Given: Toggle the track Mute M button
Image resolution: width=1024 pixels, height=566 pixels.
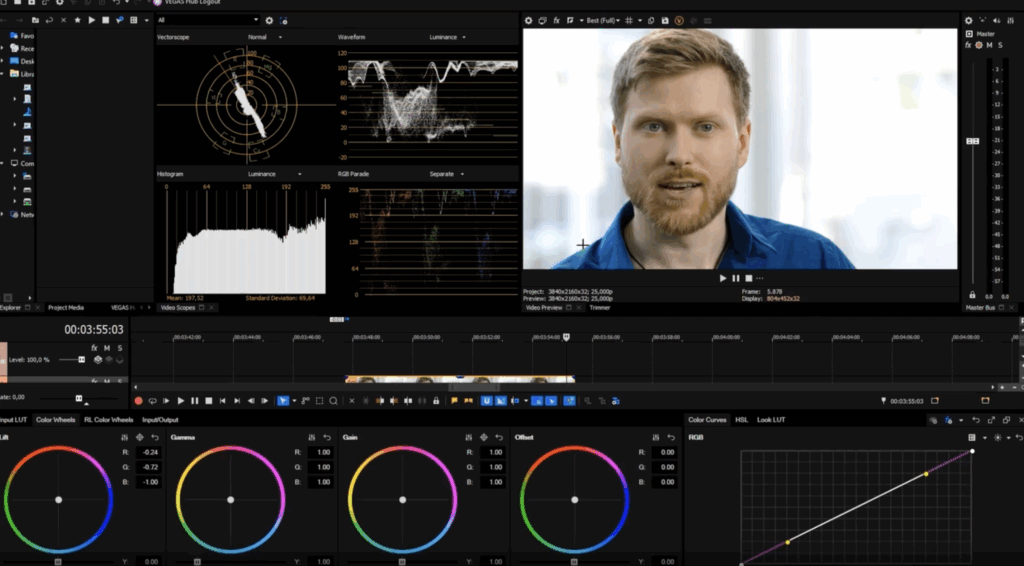Looking at the screenshot, I should coord(107,348).
